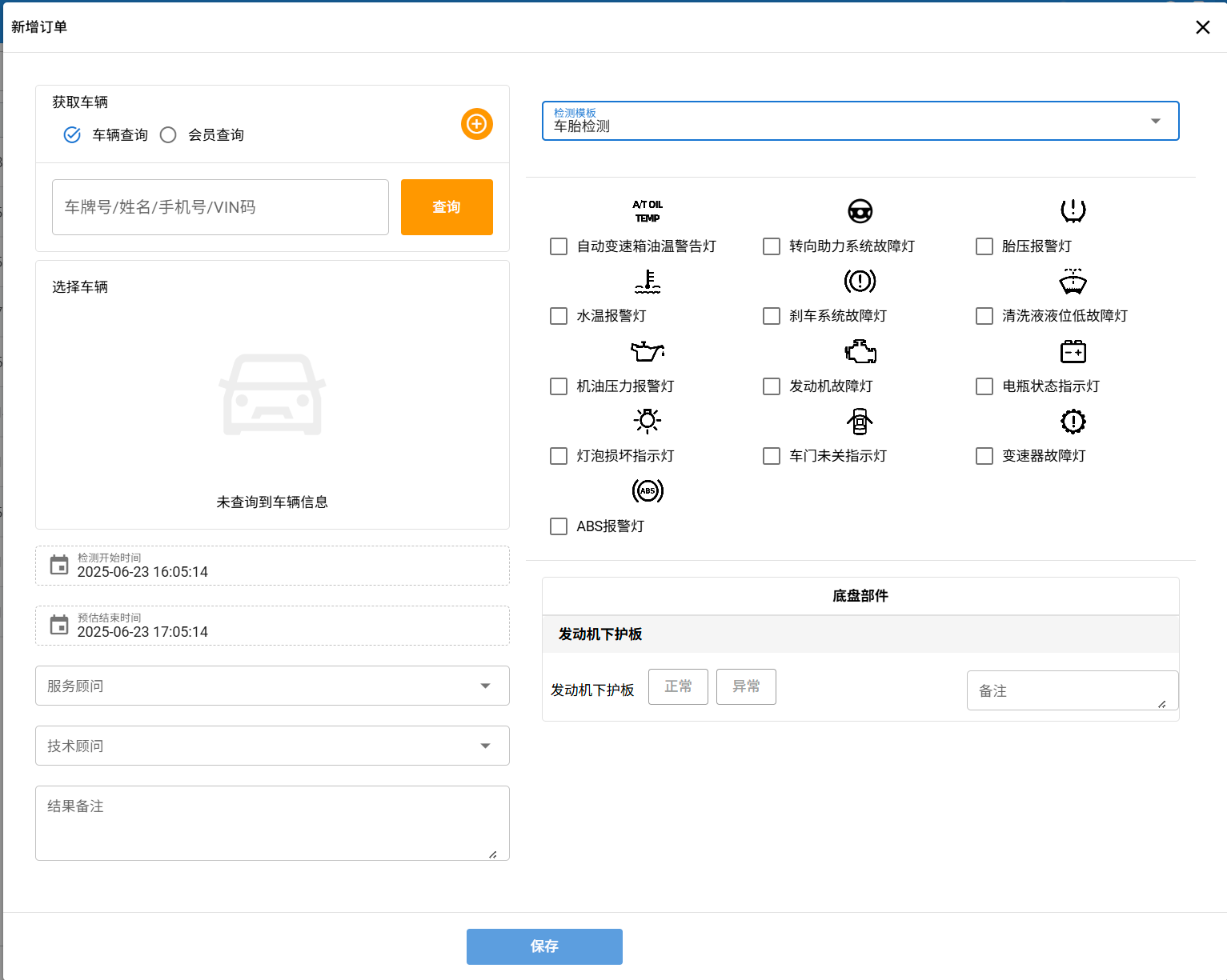Close the 新增订单 dialog

1202,27
